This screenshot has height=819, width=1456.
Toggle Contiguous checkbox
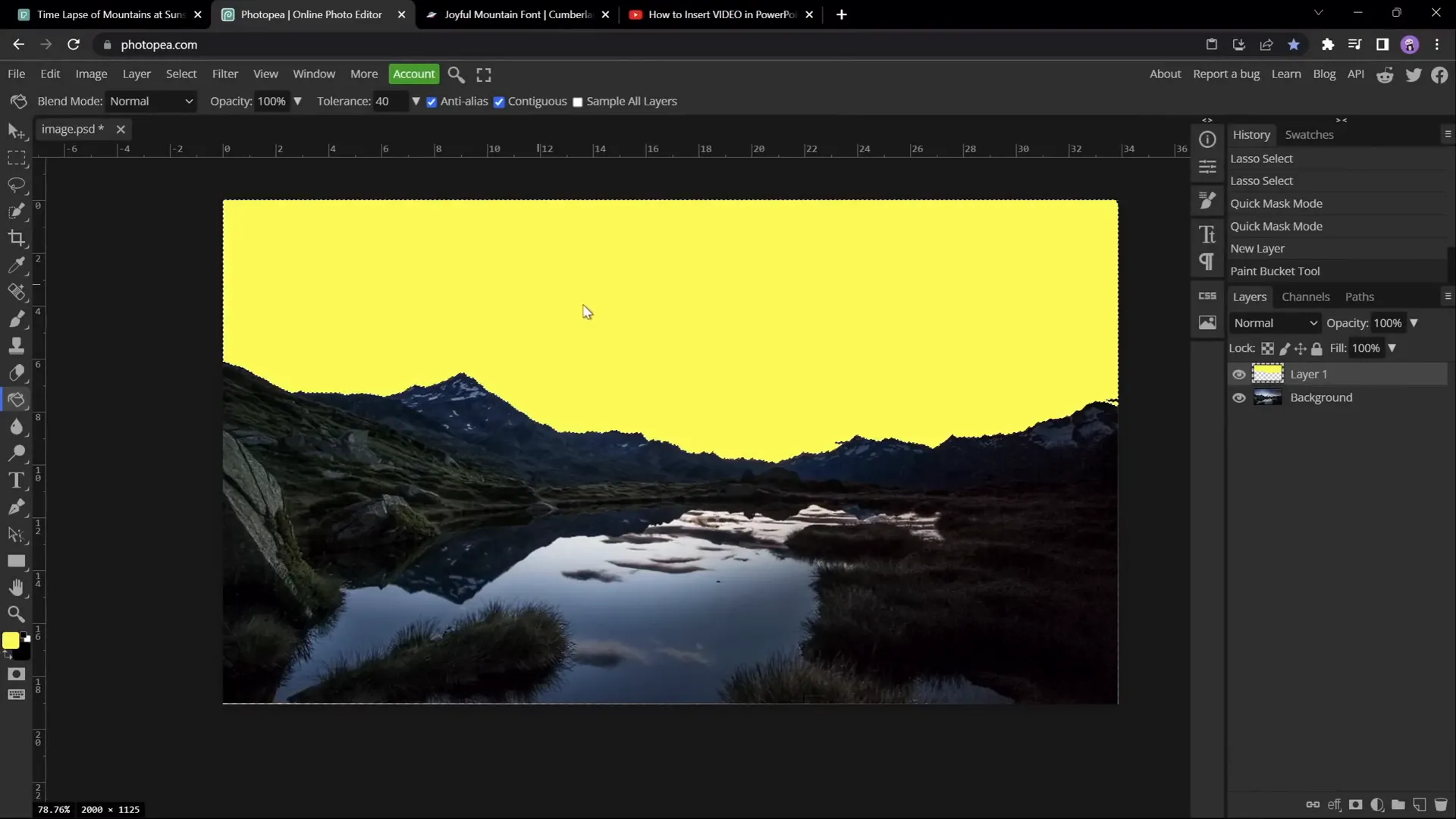coord(499,102)
